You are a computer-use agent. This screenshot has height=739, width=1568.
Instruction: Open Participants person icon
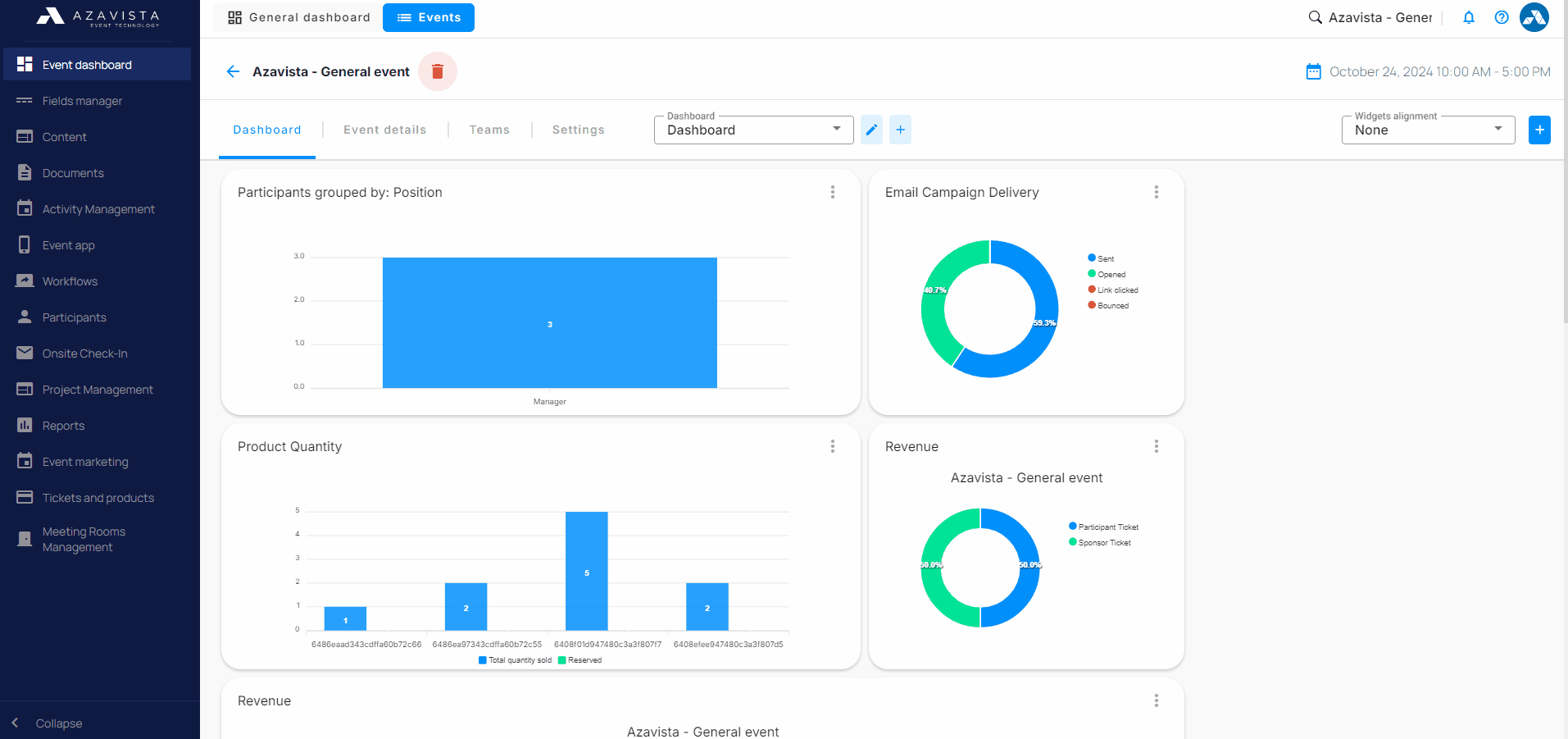25,317
